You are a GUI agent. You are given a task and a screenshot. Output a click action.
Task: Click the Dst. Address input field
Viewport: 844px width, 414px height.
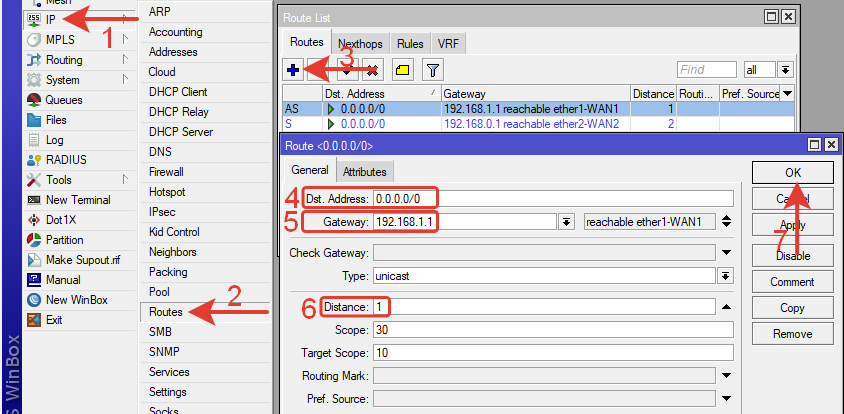[553, 199]
